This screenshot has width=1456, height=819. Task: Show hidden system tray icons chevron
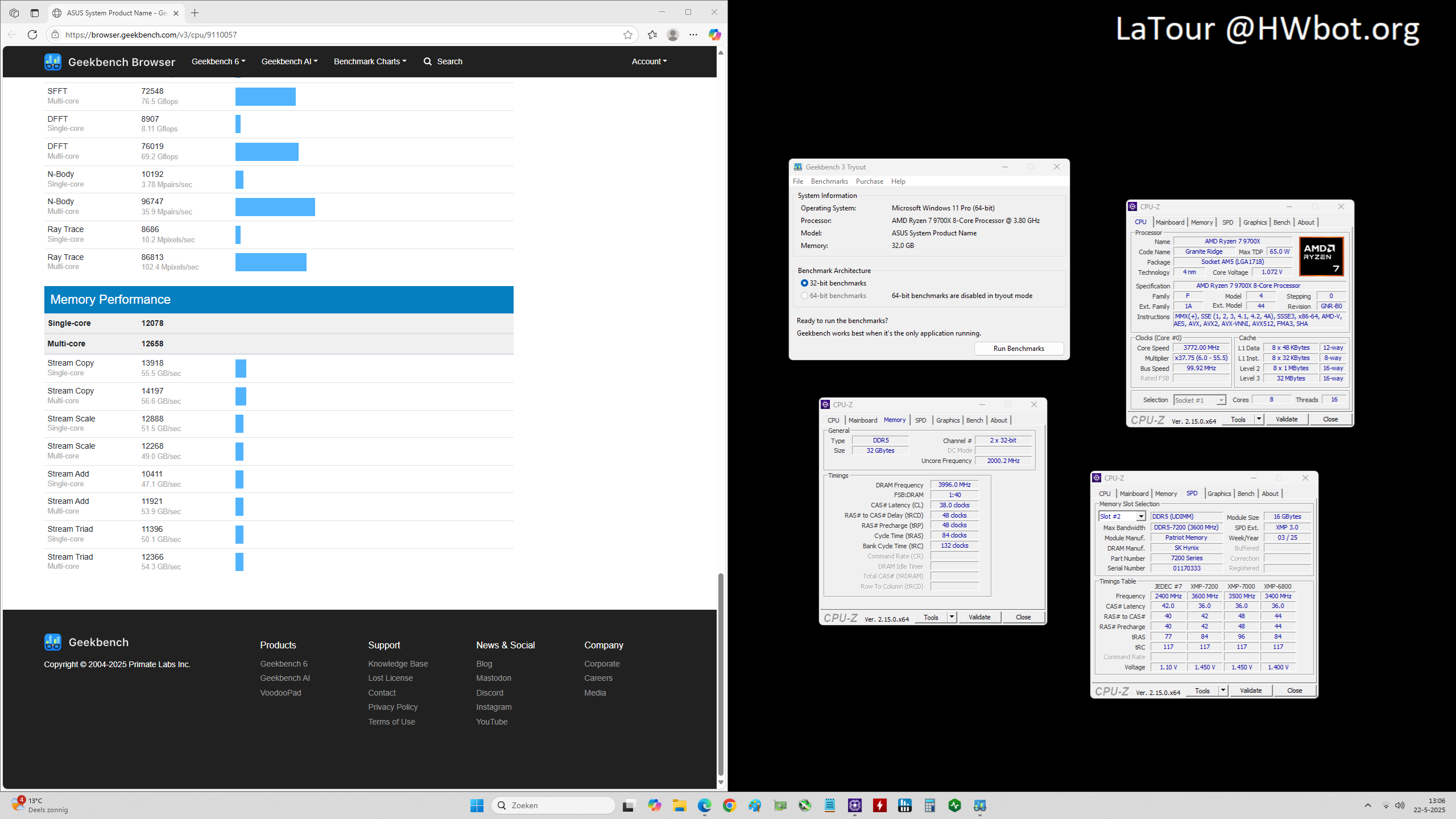(x=1368, y=805)
